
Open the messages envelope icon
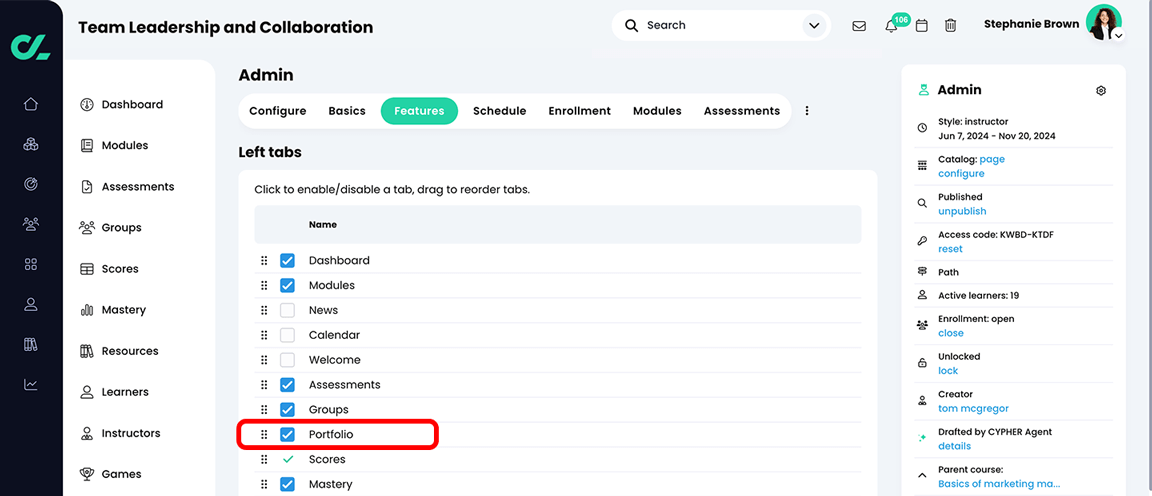(x=859, y=26)
